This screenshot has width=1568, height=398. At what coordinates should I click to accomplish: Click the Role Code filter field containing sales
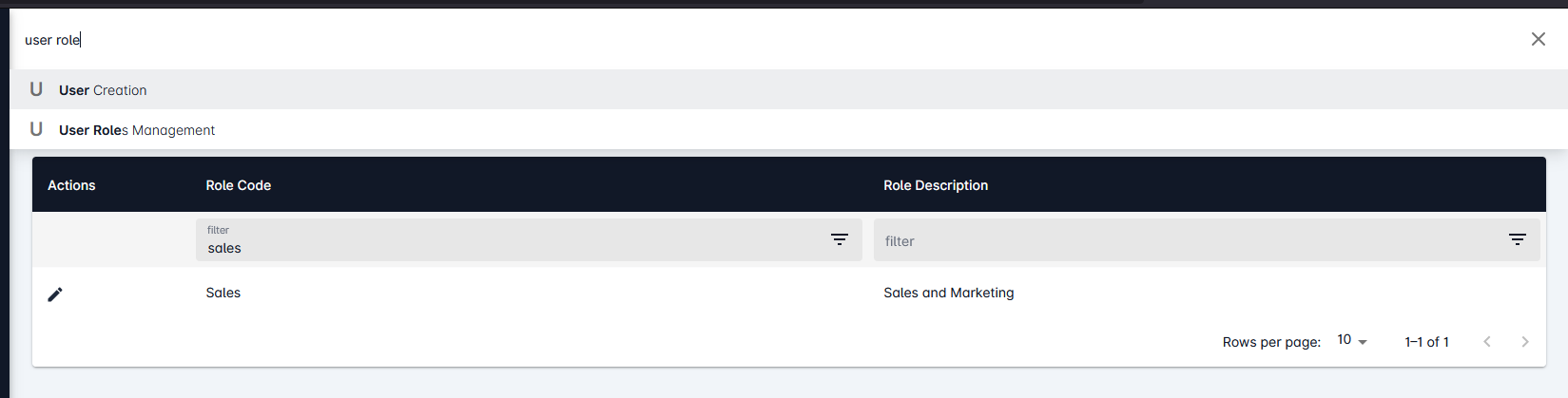point(529,239)
